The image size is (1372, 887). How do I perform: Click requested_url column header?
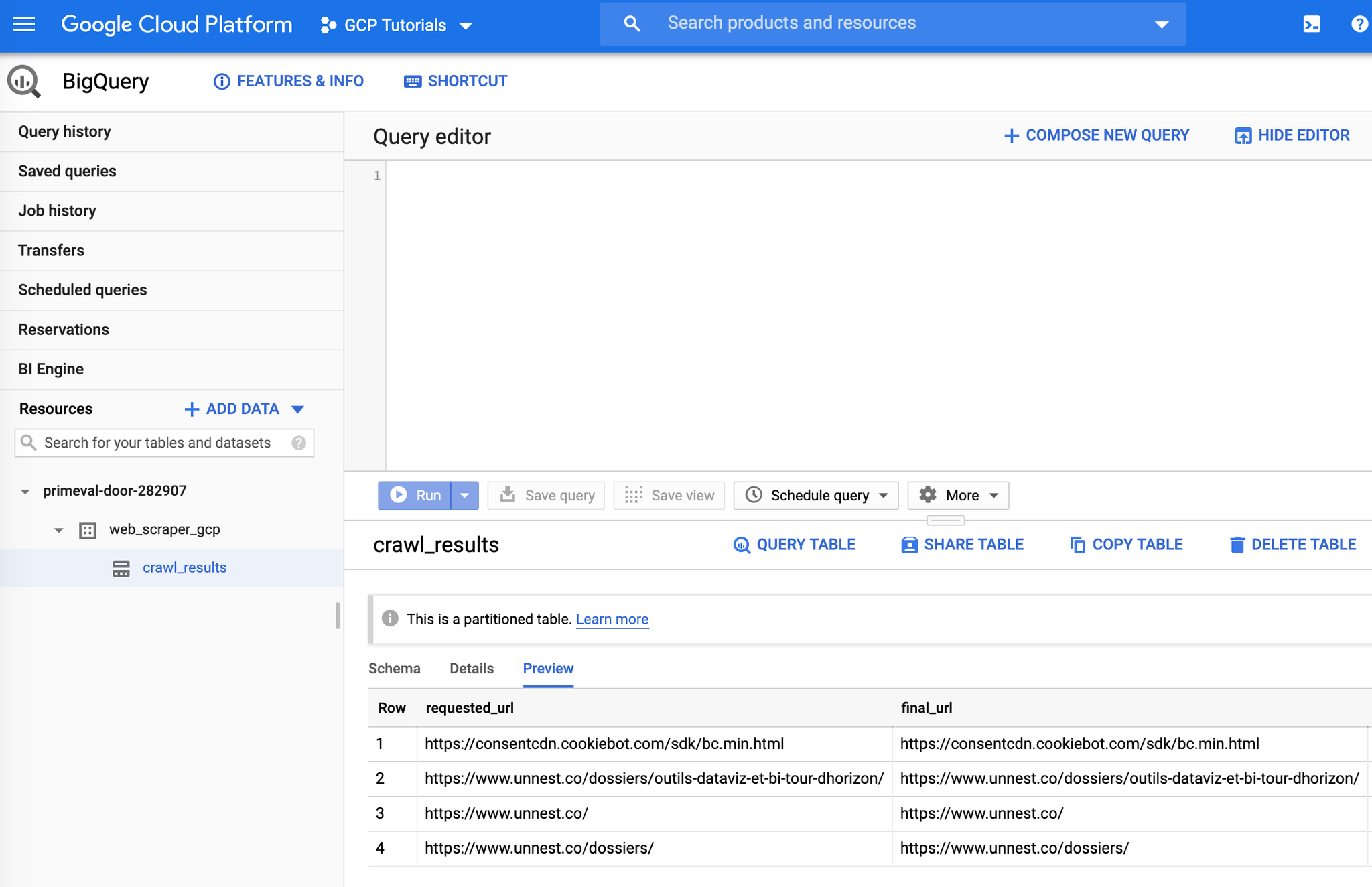click(470, 708)
